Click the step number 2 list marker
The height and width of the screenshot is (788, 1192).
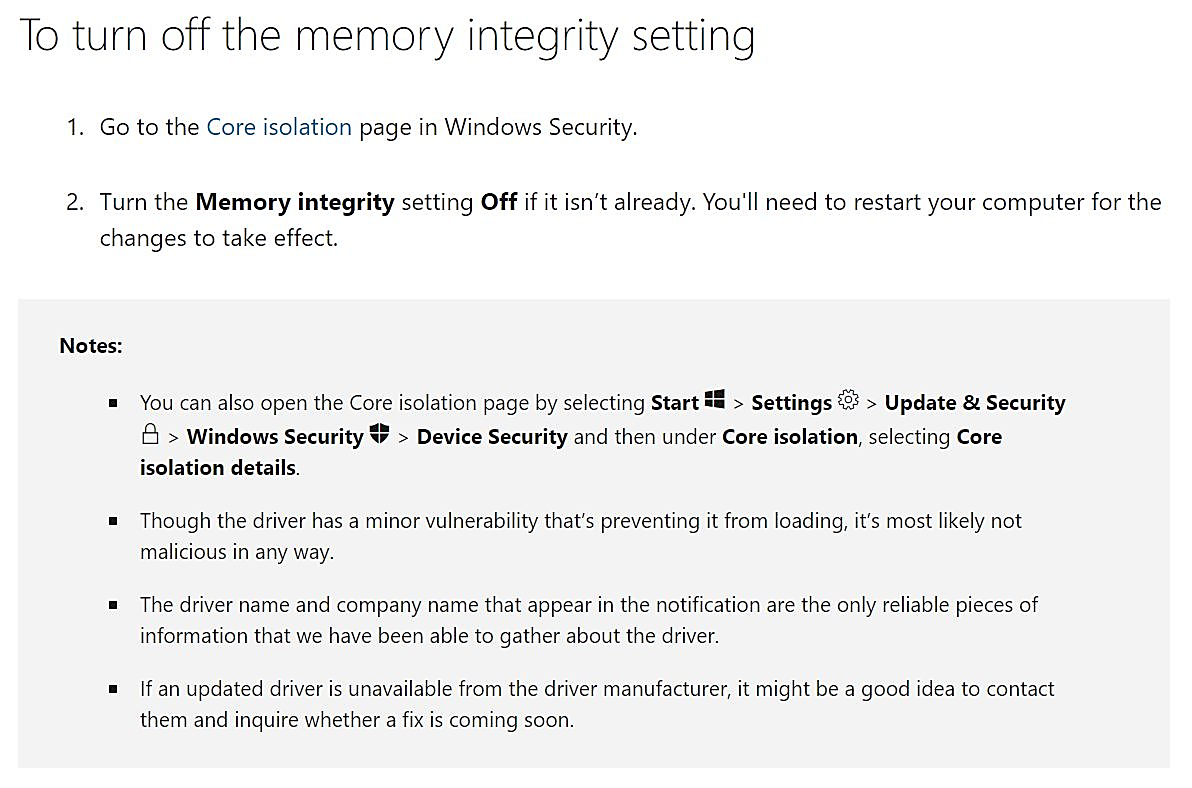point(76,203)
